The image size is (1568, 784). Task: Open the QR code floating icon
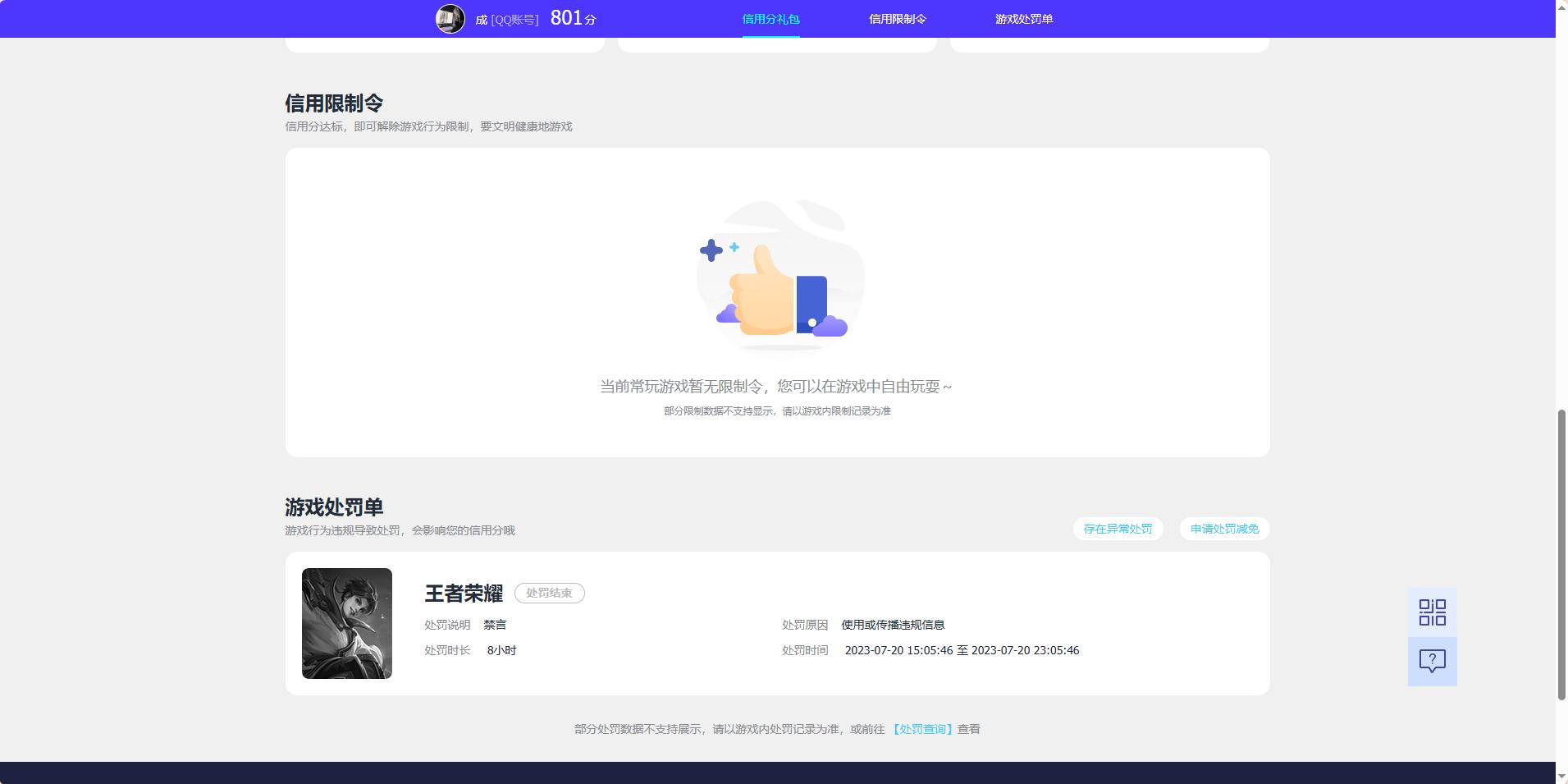(x=1432, y=612)
